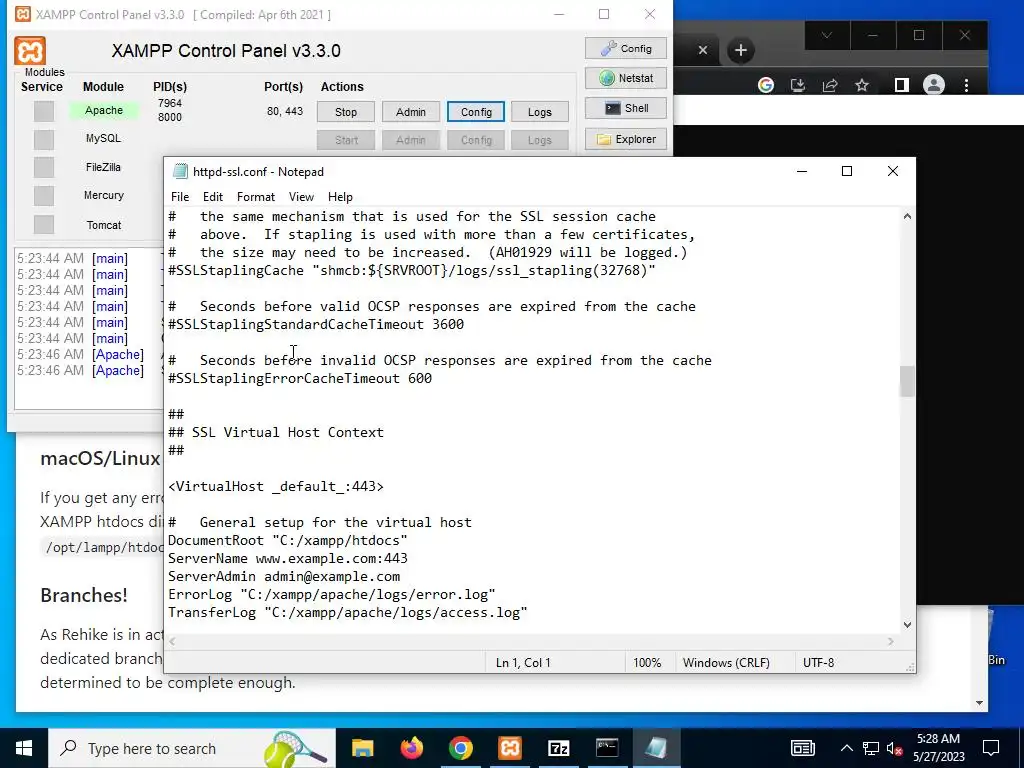1024x768 pixels.
Task: Click the ServerName www.example.com:443 line
Action: click(288, 558)
